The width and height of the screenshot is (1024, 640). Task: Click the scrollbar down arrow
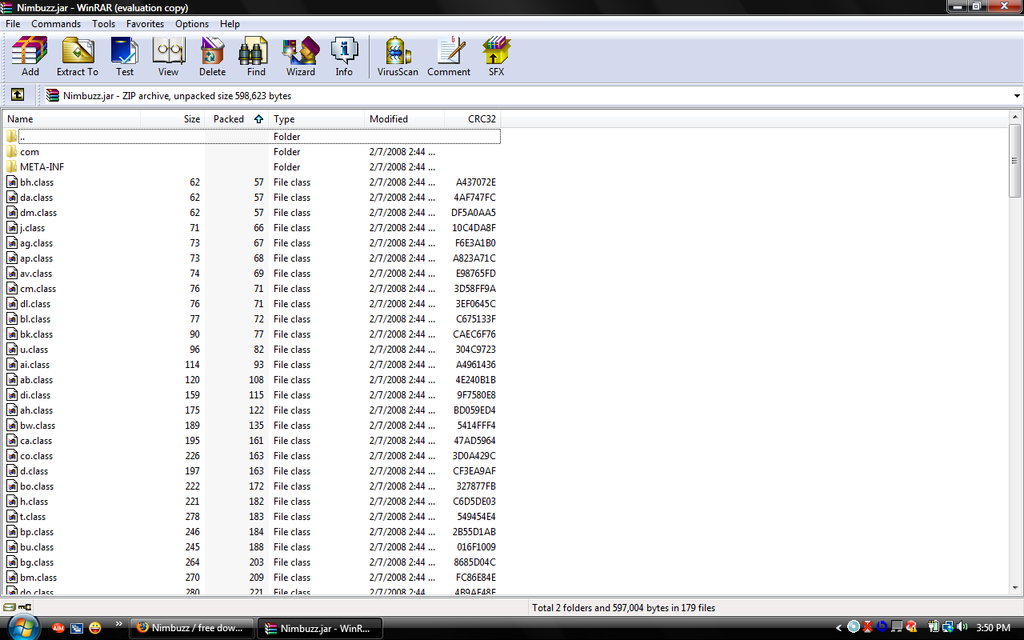1014,588
